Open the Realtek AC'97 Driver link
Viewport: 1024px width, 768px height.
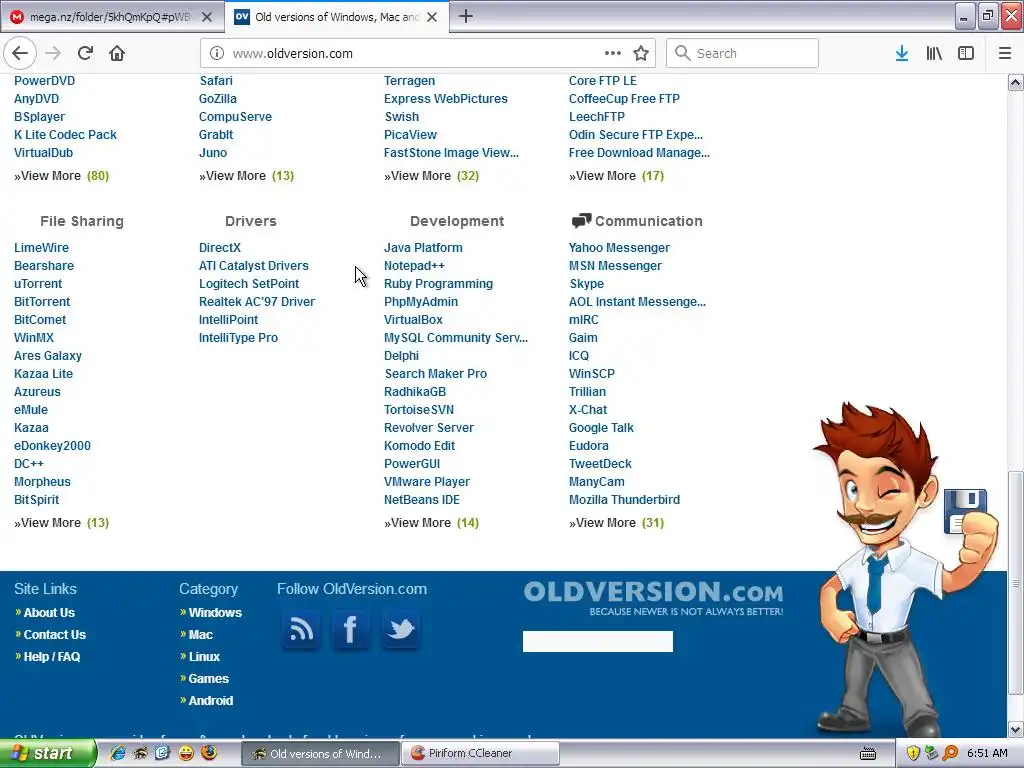pos(257,302)
